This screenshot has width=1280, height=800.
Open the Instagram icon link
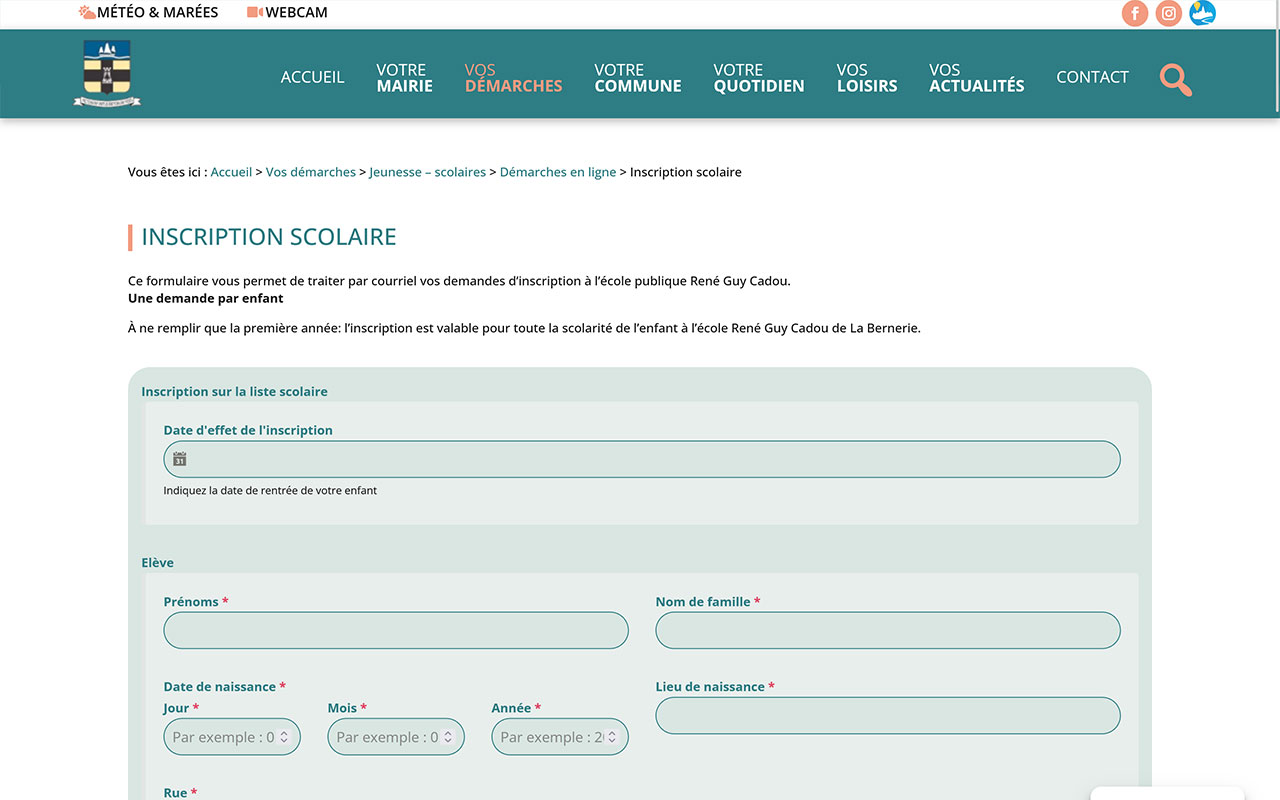point(1168,13)
